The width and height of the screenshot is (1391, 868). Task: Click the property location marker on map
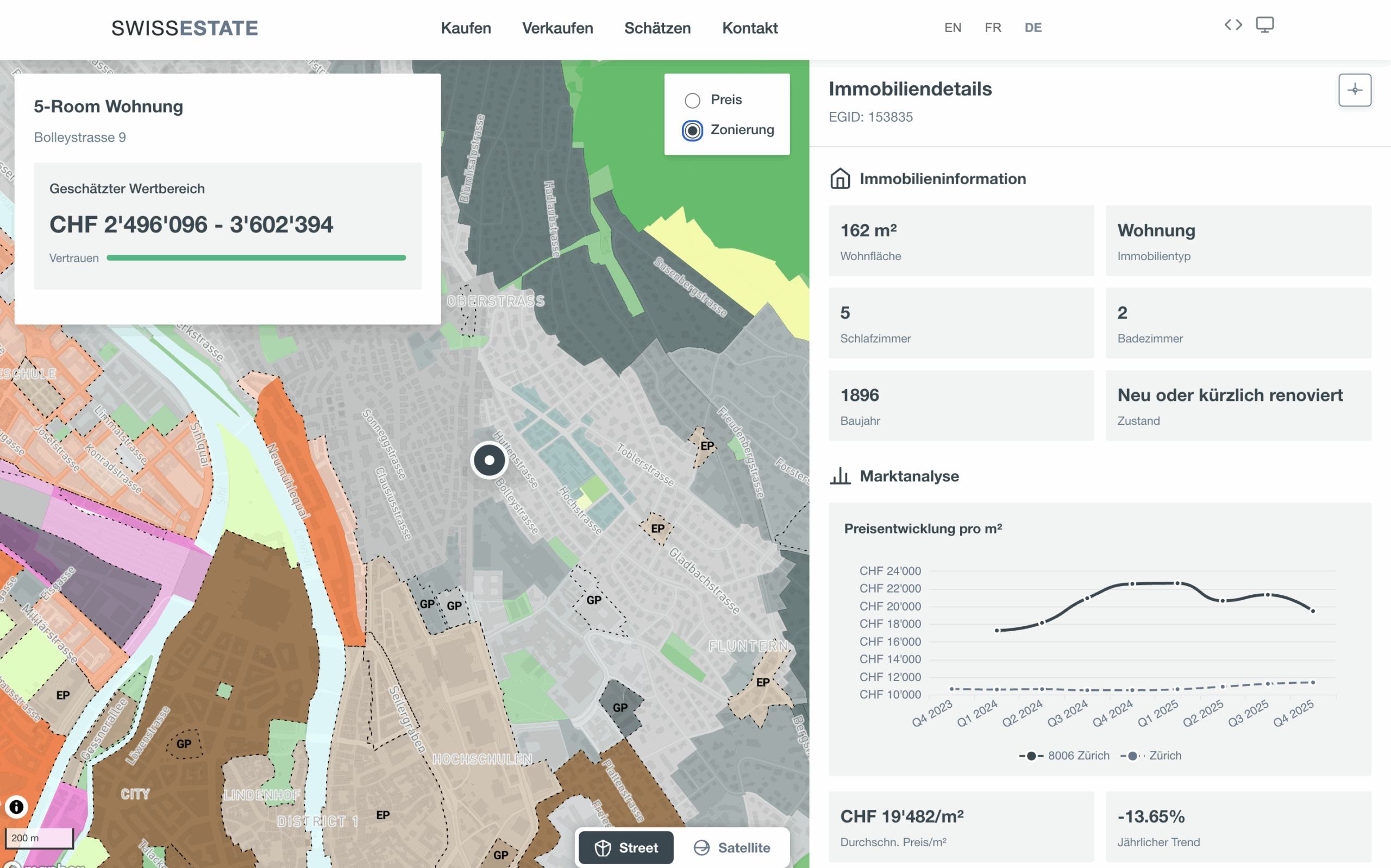tap(489, 460)
